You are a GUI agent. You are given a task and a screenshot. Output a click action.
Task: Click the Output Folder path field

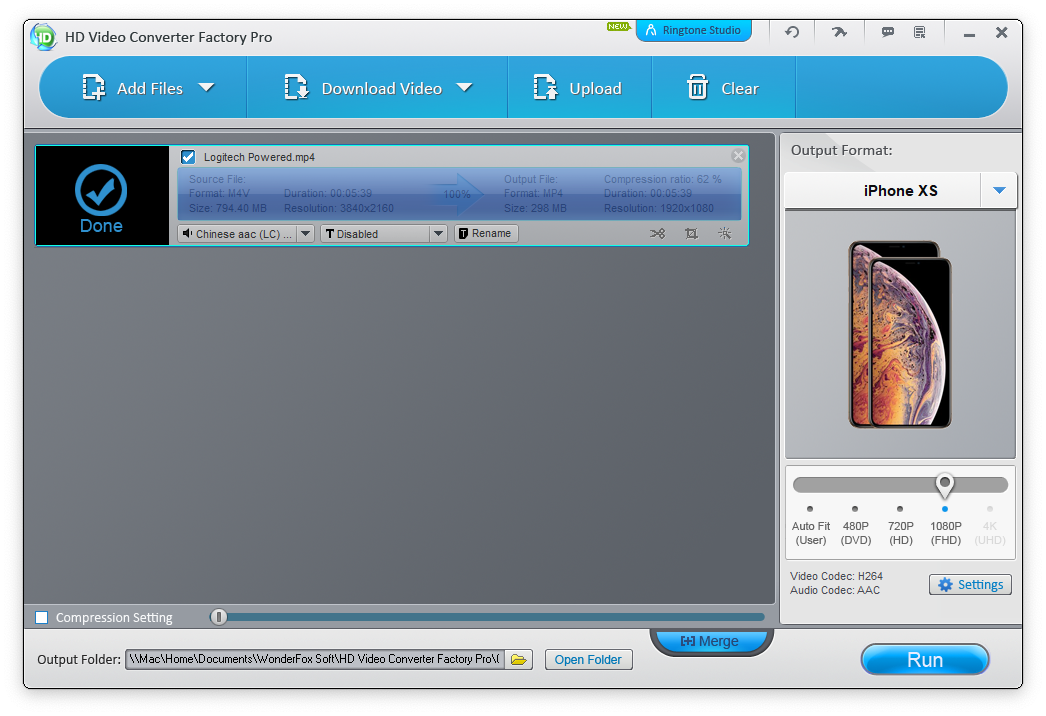(315, 659)
